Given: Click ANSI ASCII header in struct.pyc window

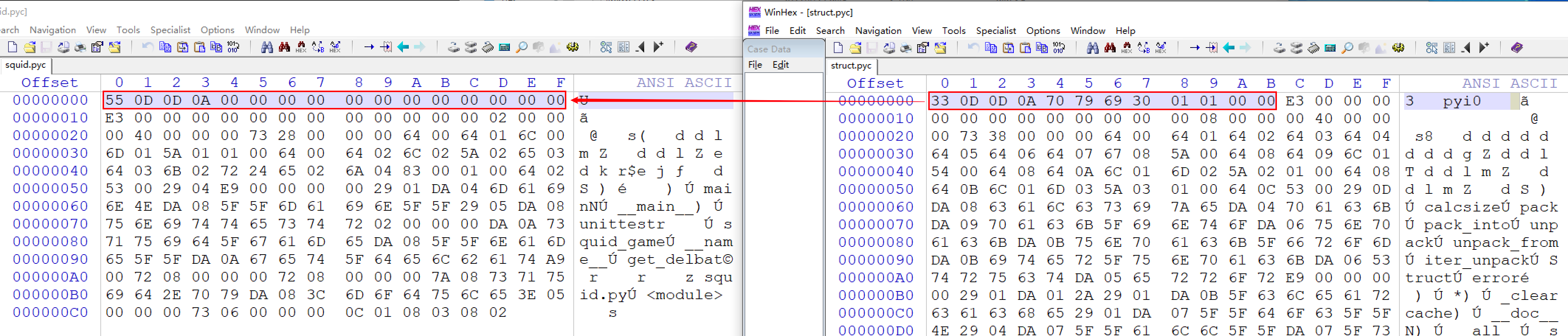Looking at the screenshot, I should click(1510, 83).
